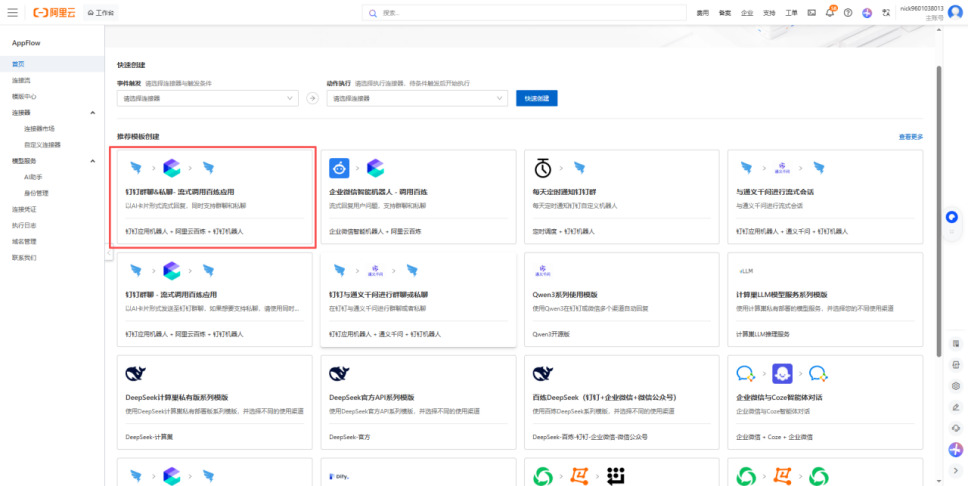Click the DeepSeek whale icon on the 计算巢私有版 card

(136, 373)
